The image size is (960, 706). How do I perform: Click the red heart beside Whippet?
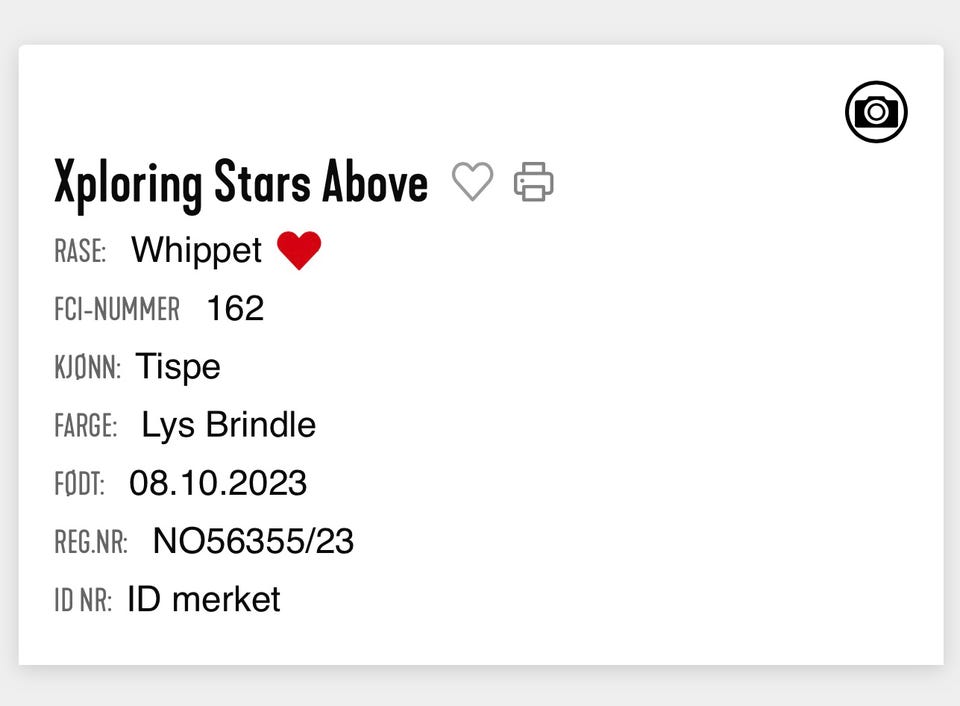[299, 250]
